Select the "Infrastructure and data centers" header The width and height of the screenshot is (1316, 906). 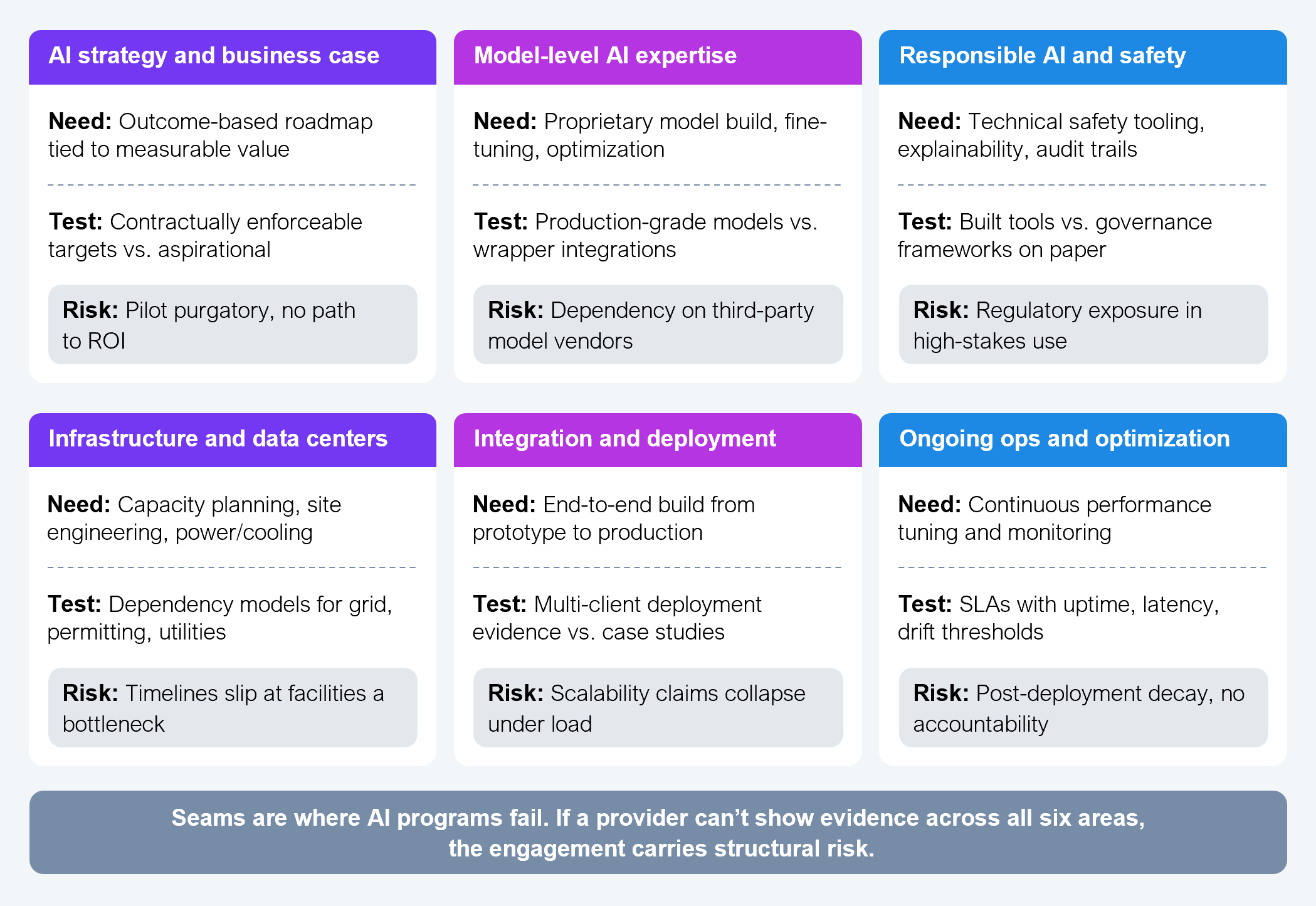(x=232, y=440)
